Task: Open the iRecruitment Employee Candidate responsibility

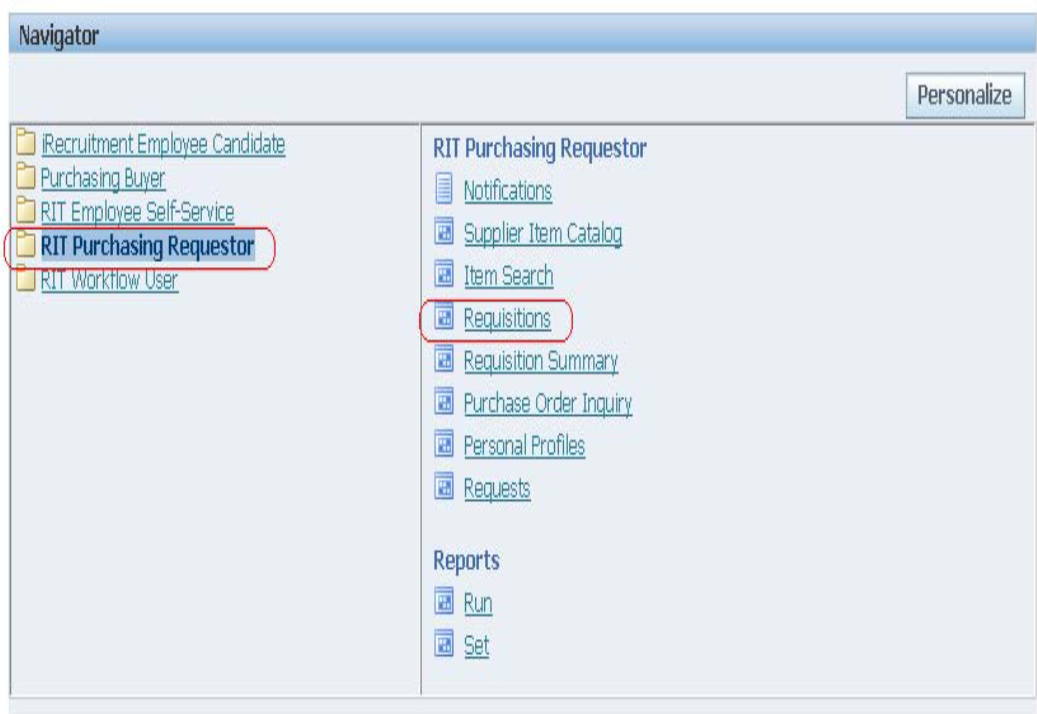Action: pos(162,145)
